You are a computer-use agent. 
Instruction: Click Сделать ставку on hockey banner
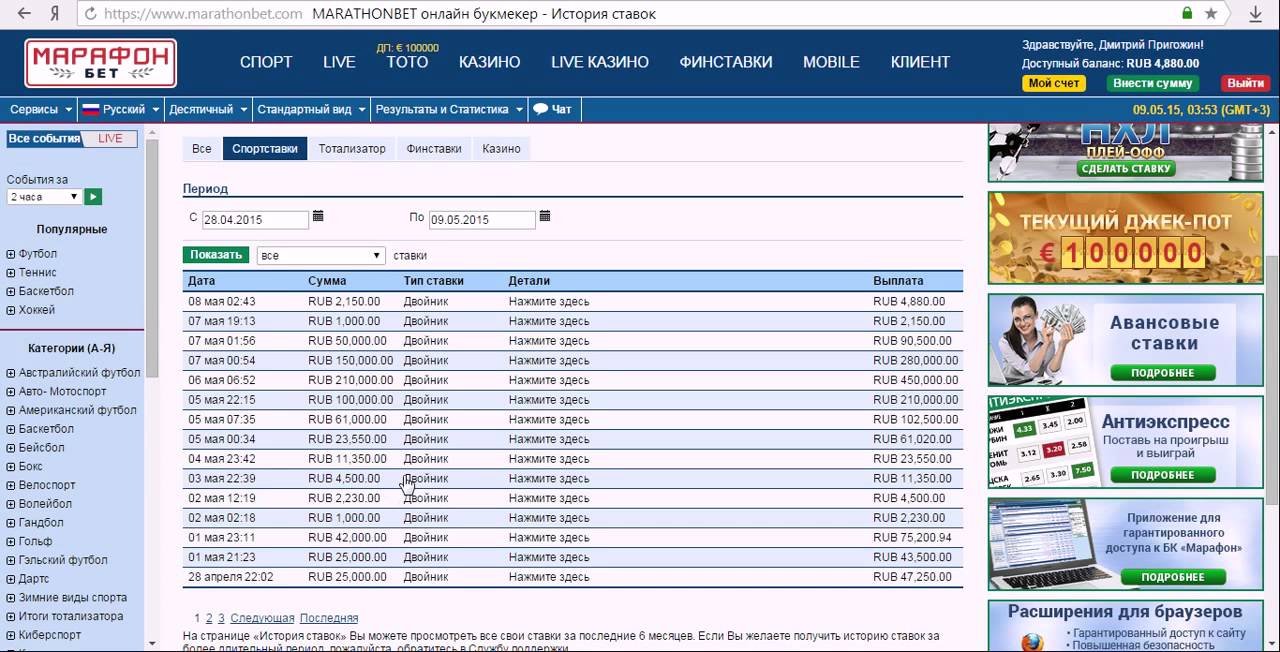tap(1126, 169)
